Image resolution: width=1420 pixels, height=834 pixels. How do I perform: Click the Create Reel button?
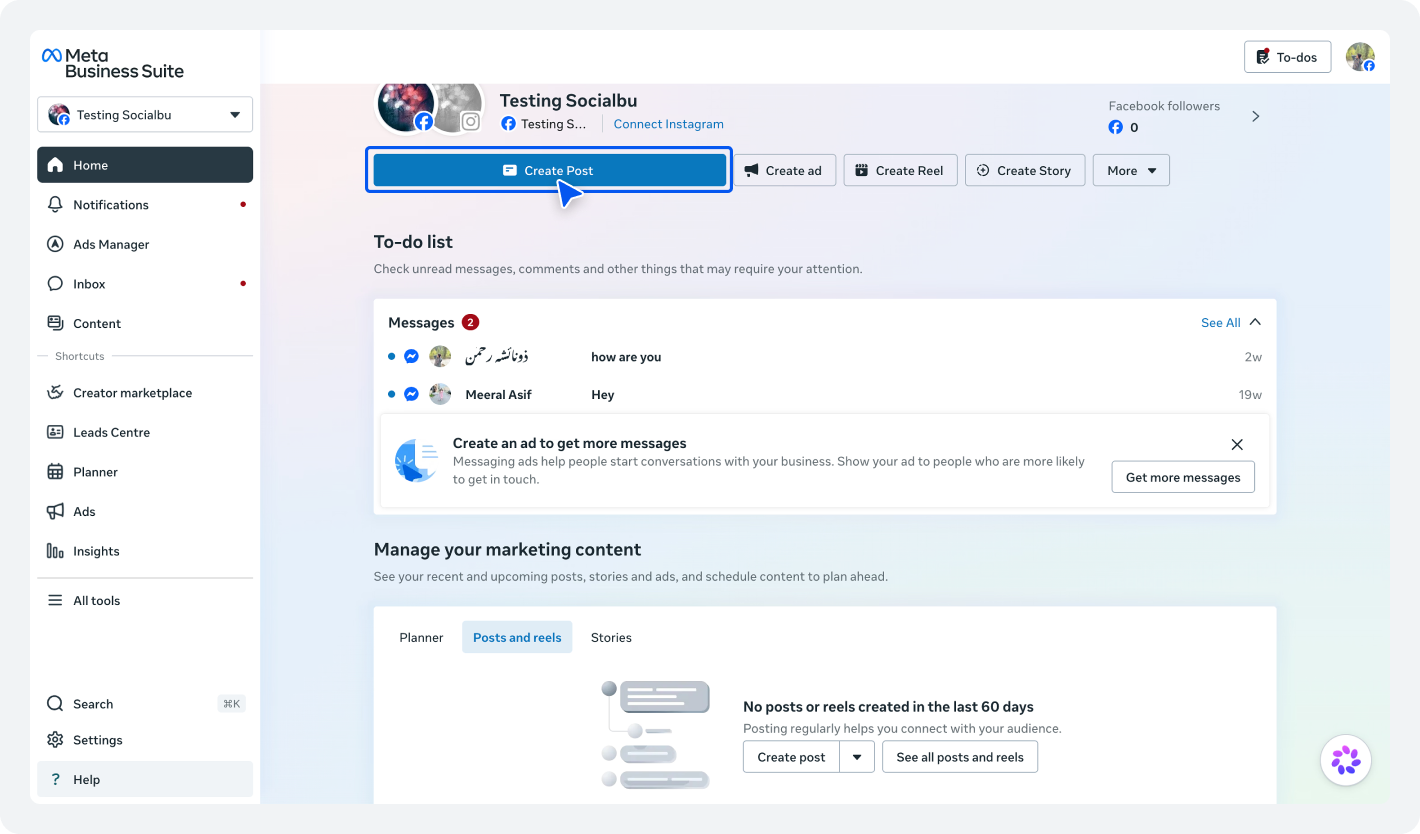[900, 170]
